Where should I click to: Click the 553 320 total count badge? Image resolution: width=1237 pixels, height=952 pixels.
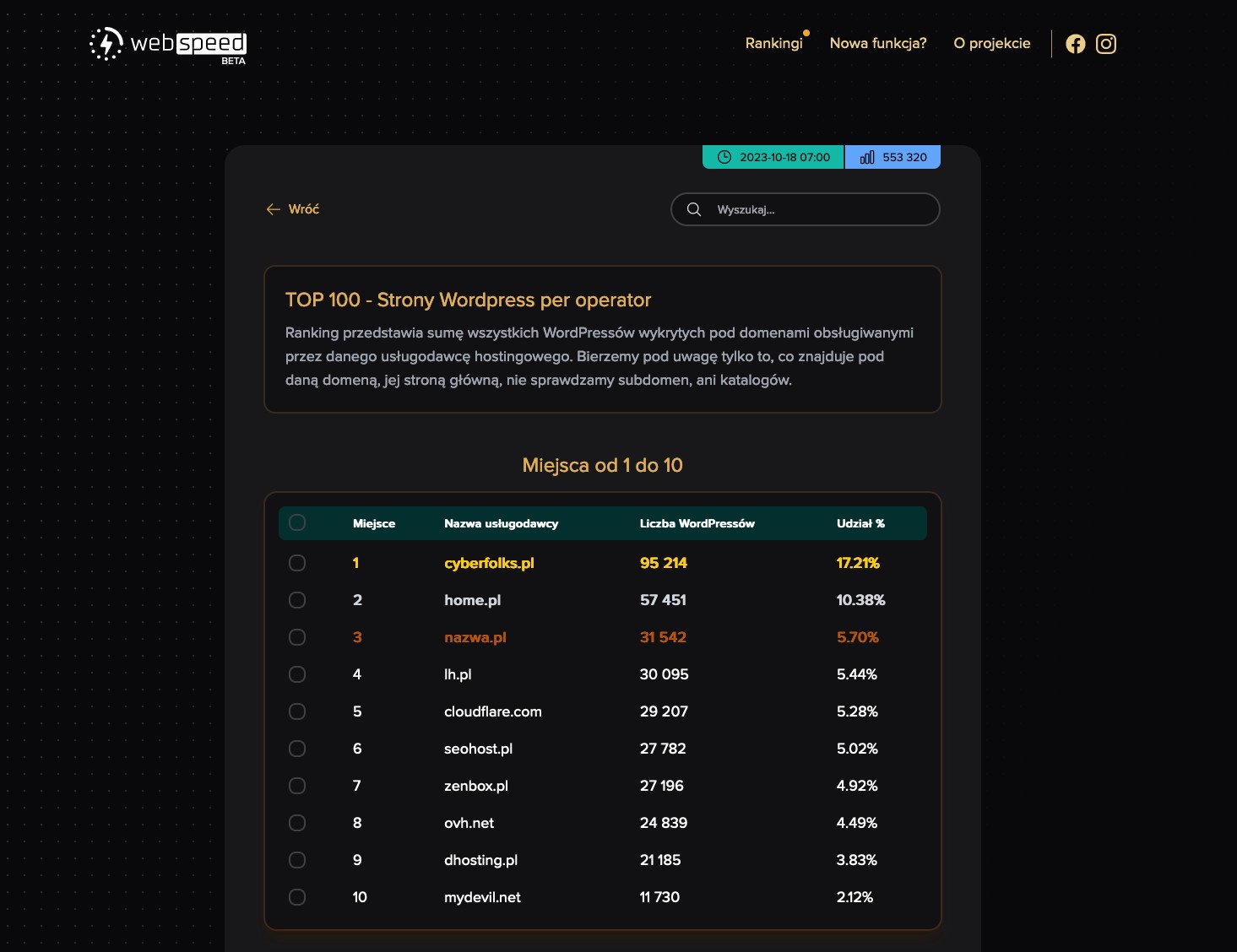click(892, 157)
